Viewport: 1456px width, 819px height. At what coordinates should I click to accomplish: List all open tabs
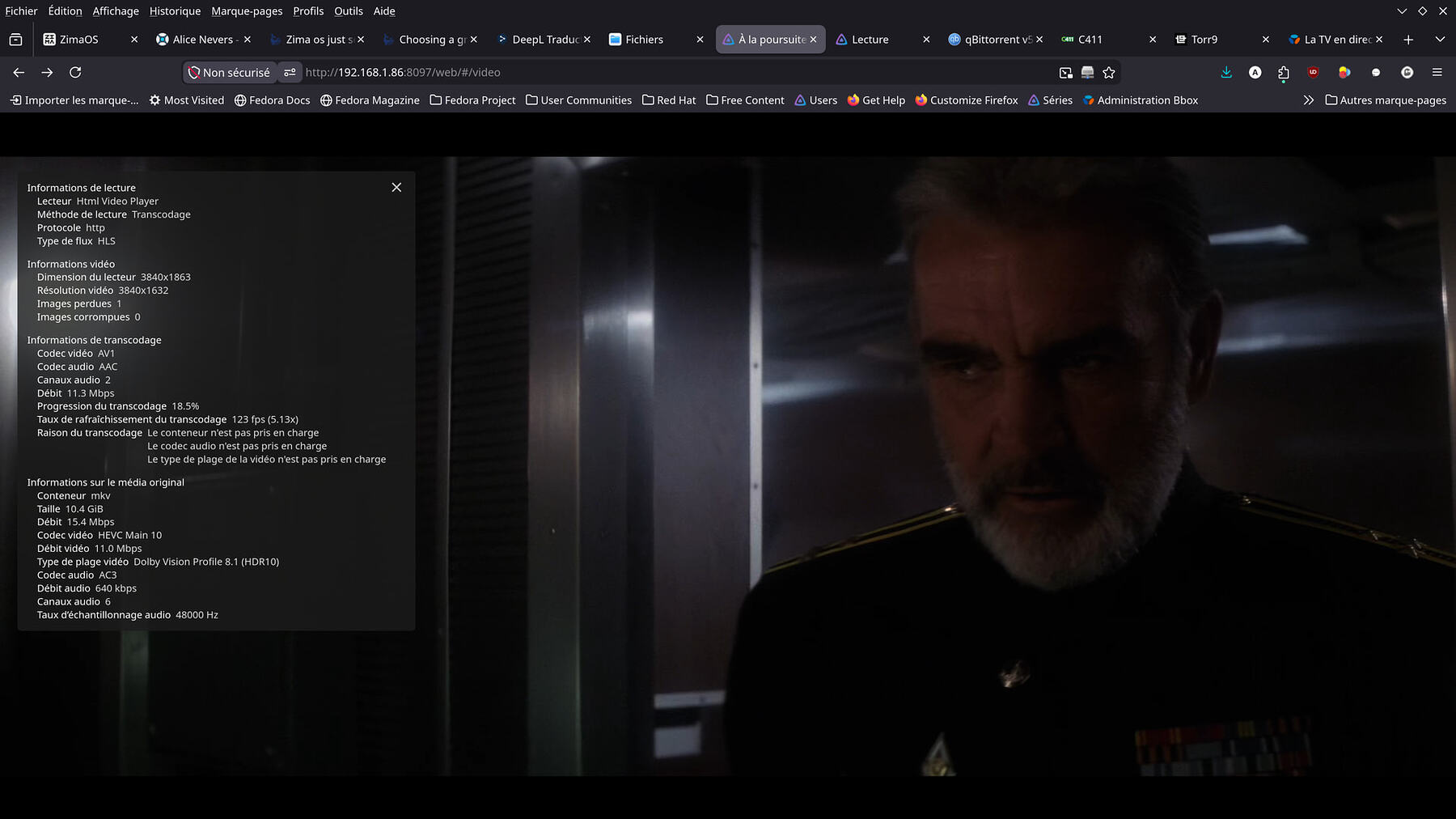tap(1440, 40)
